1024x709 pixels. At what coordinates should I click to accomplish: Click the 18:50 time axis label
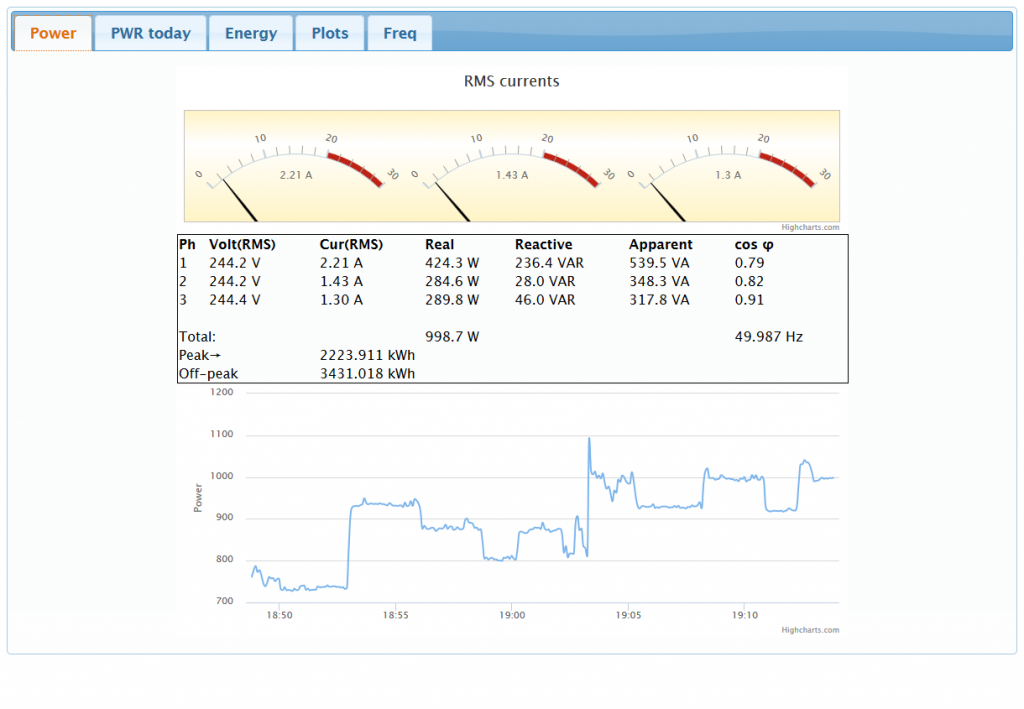tap(280, 615)
